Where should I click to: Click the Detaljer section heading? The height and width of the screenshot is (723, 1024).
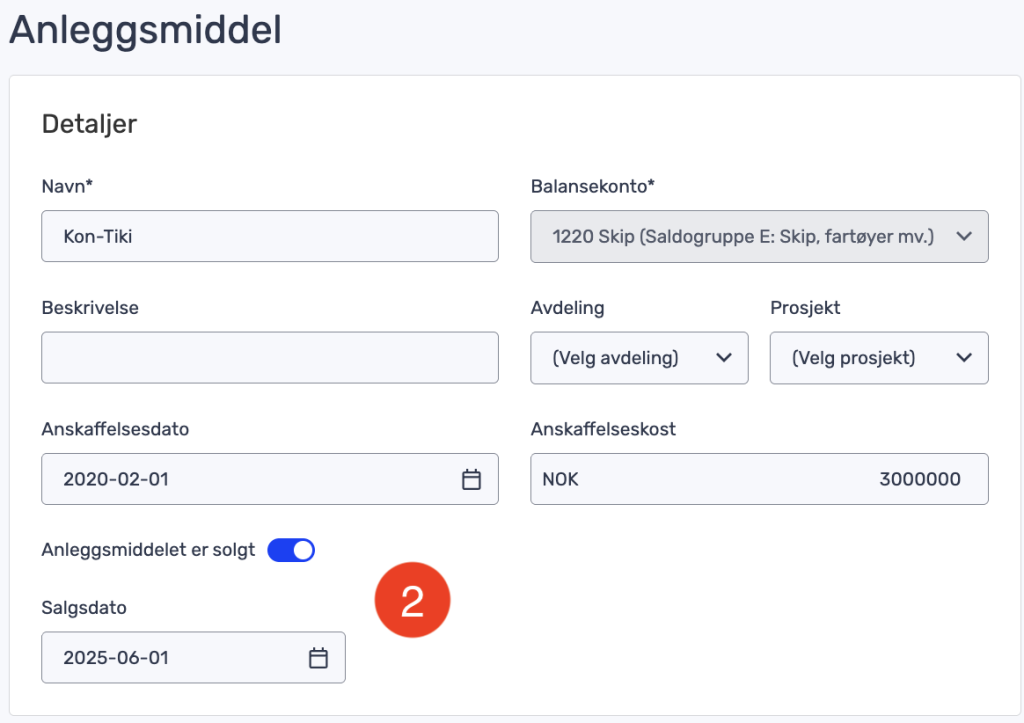tap(89, 124)
